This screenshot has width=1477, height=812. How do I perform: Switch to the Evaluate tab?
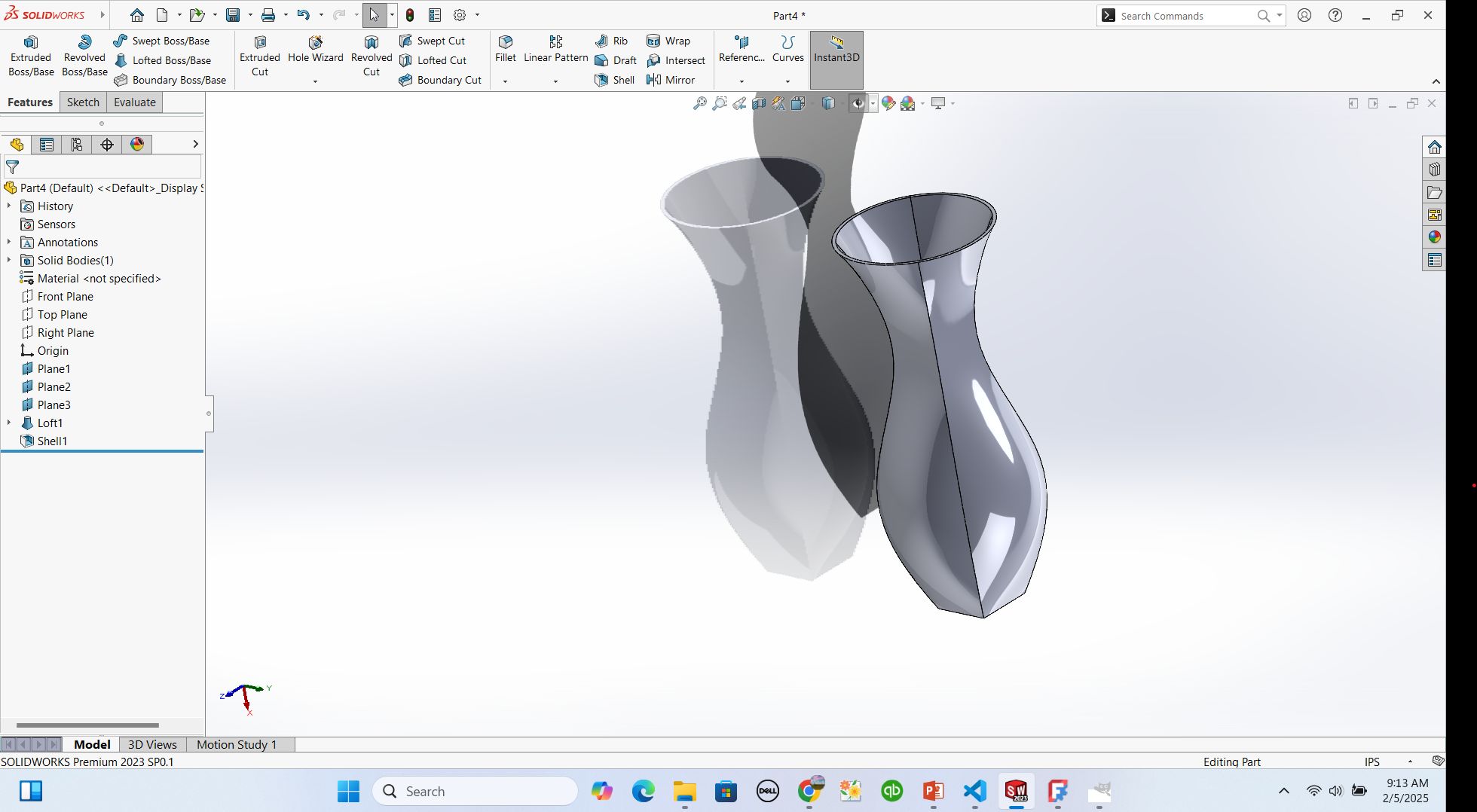click(x=135, y=102)
